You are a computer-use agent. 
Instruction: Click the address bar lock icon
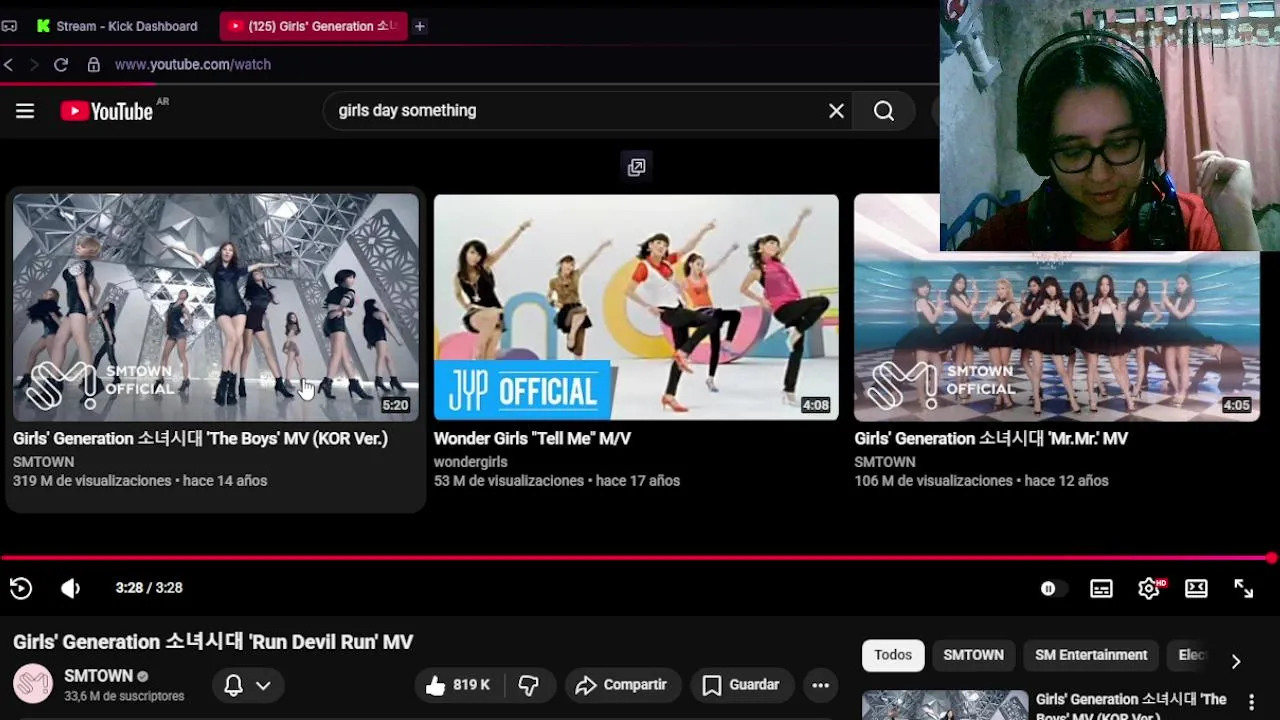(x=93, y=64)
